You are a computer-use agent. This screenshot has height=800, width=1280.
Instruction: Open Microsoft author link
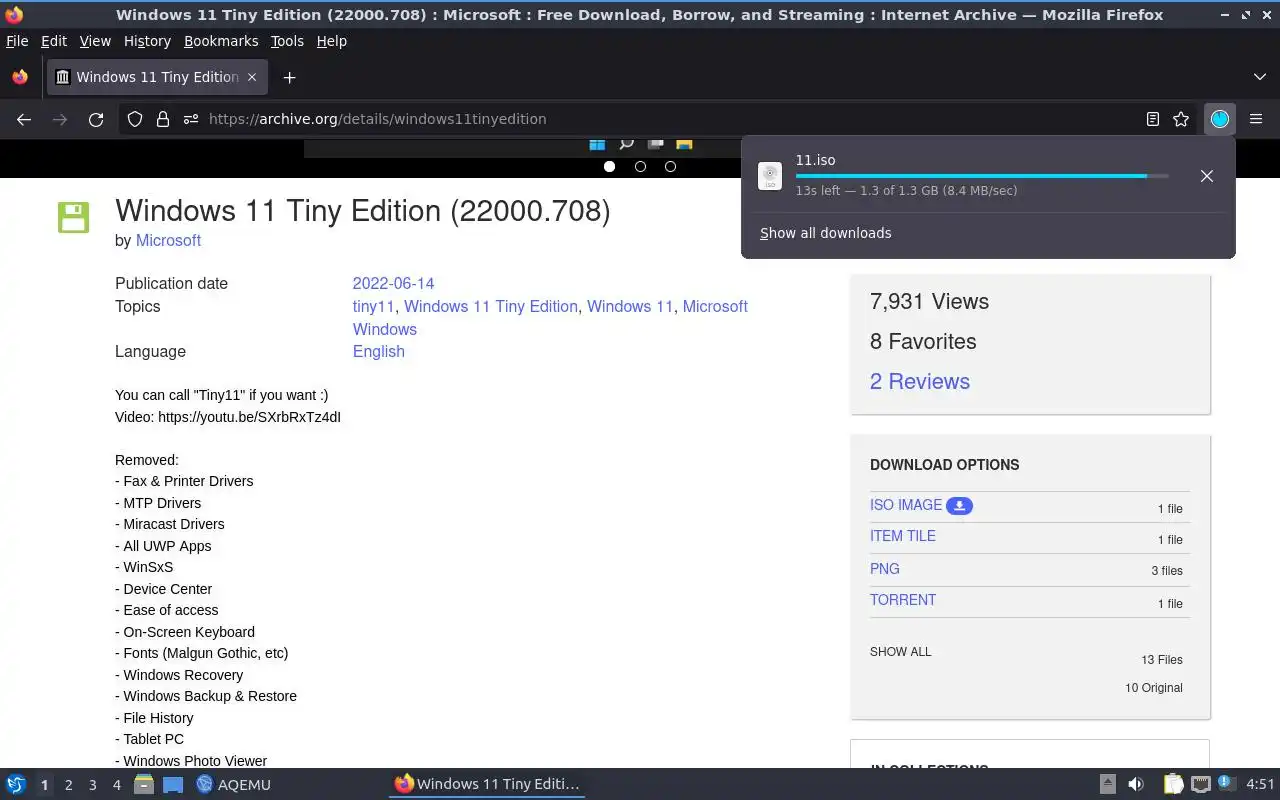click(168, 240)
